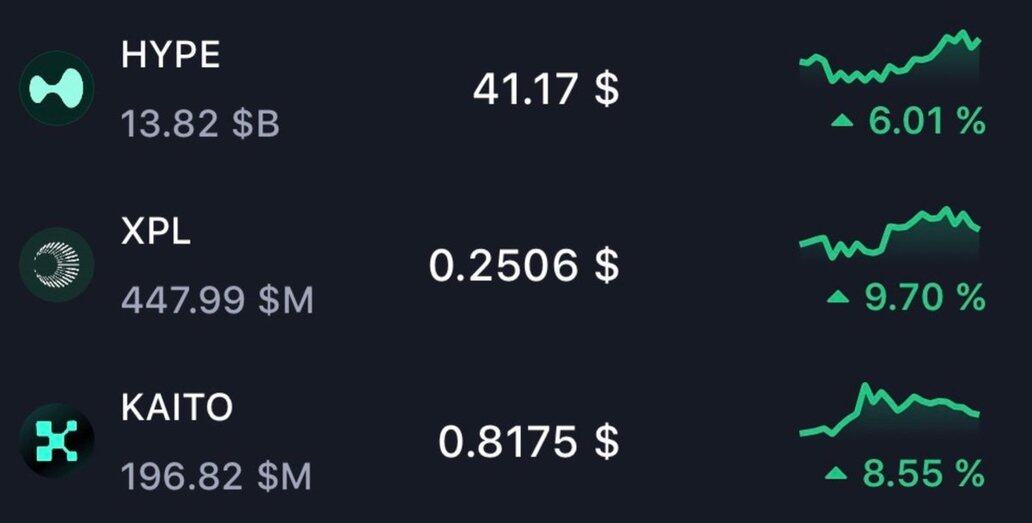Click the green up arrow beside 8.55 %
Image resolution: width=1032 pixels, height=523 pixels.
pyautogui.click(x=838, y=474)
